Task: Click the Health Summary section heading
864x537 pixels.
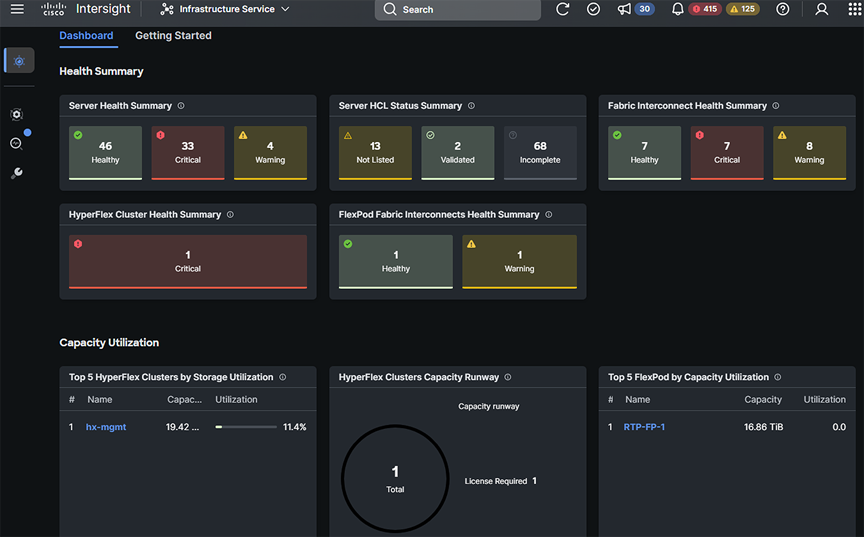Action: tap(101, 71)
